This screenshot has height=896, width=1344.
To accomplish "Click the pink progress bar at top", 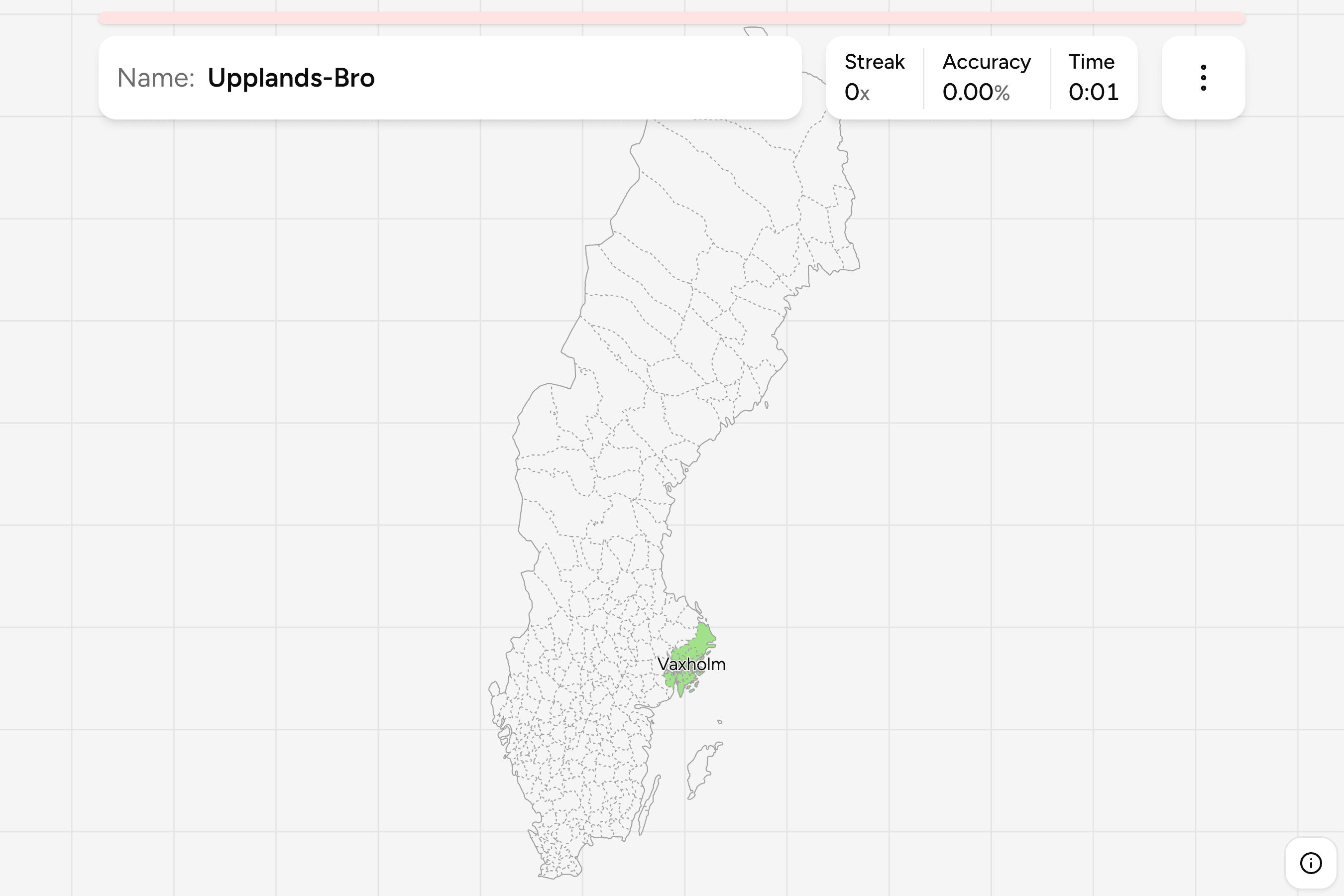I will click(x=672, y=18).
